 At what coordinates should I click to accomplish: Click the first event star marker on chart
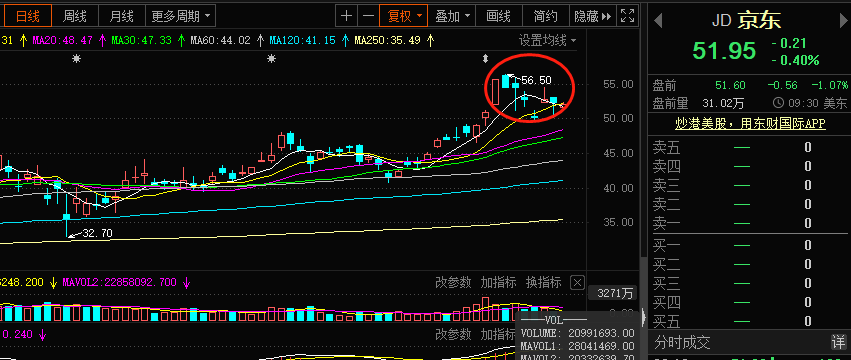pos(77,58)
